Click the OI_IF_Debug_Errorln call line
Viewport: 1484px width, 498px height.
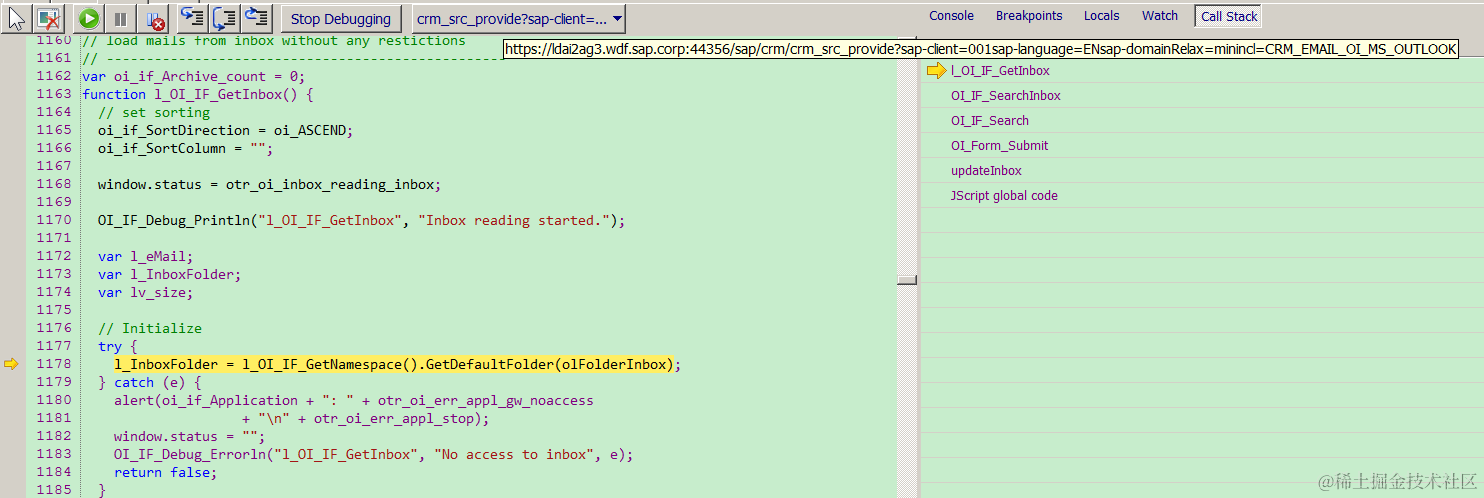click(373, 454)
